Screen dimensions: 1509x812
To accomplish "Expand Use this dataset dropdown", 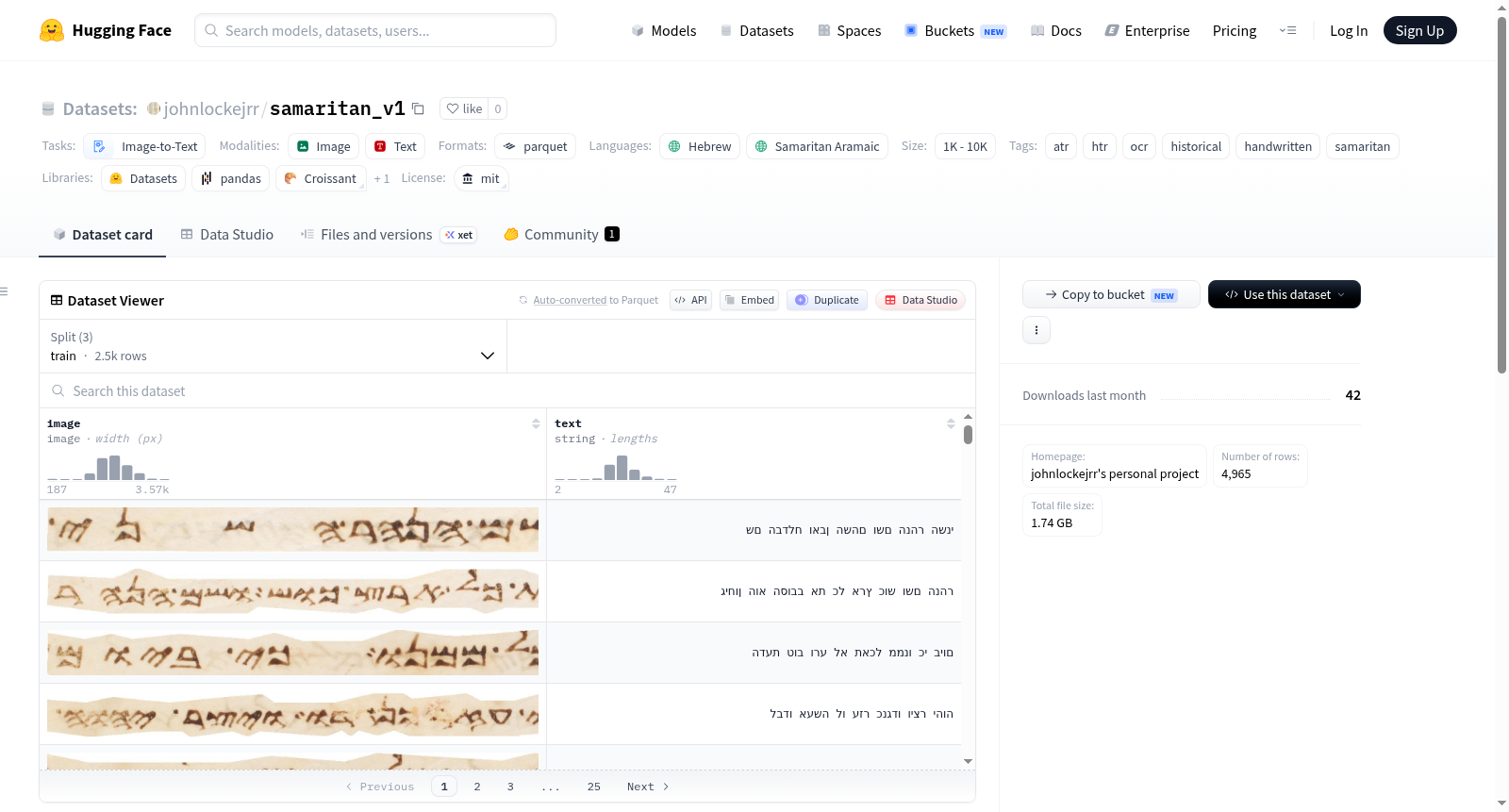I will 1285,294.
